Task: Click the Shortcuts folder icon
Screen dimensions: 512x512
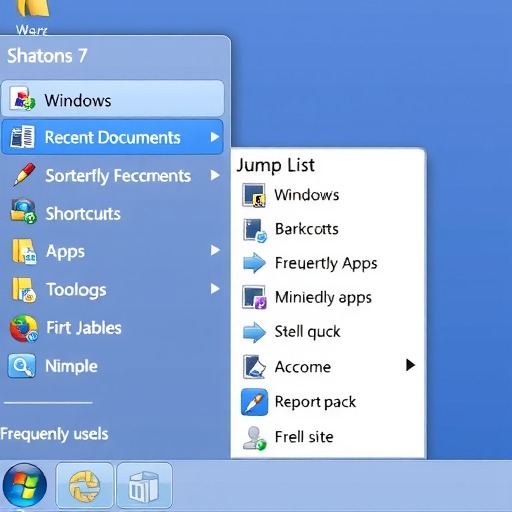Action: click(x=23, y=212)
